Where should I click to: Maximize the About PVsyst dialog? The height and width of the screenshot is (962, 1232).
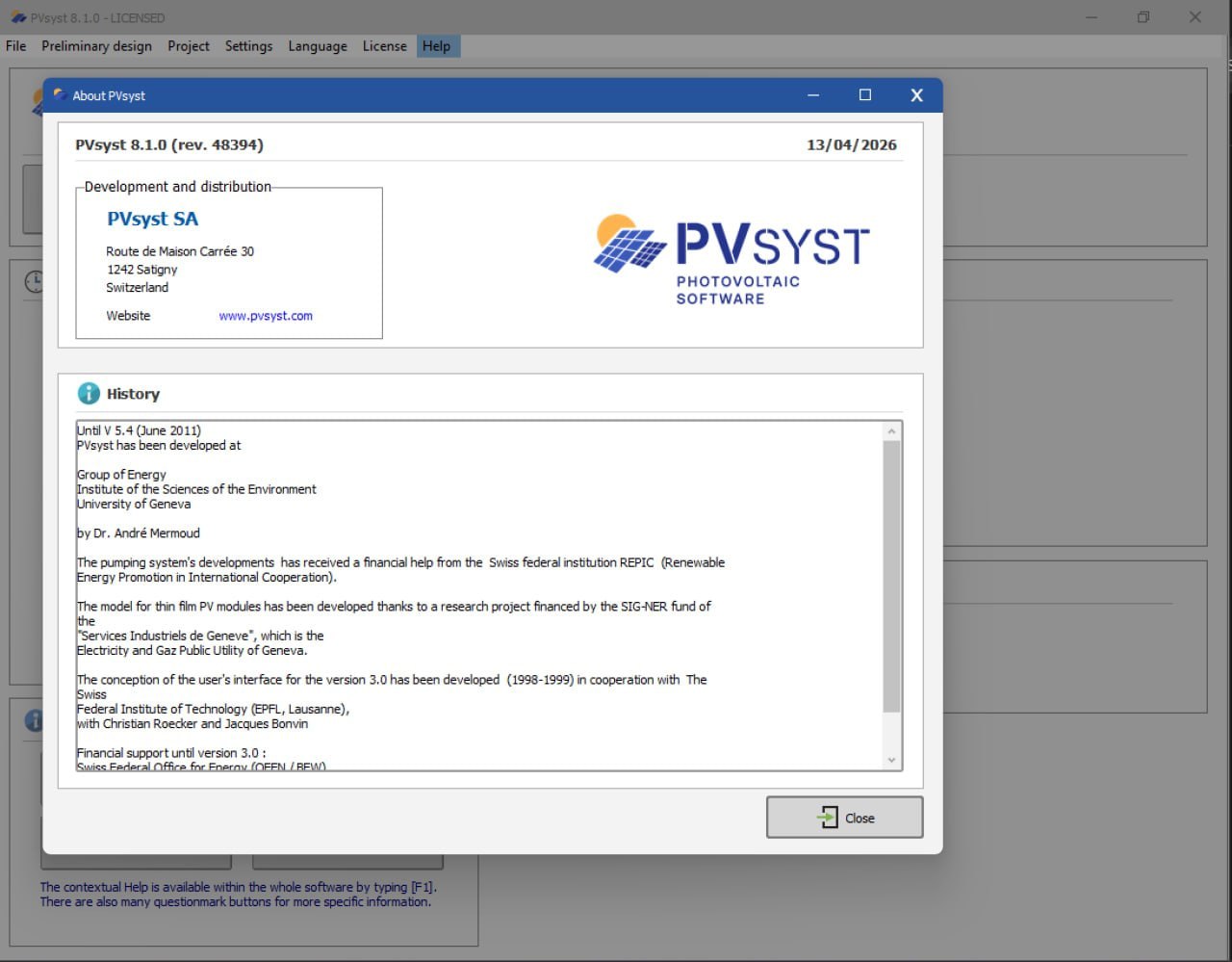click(864, 95)
